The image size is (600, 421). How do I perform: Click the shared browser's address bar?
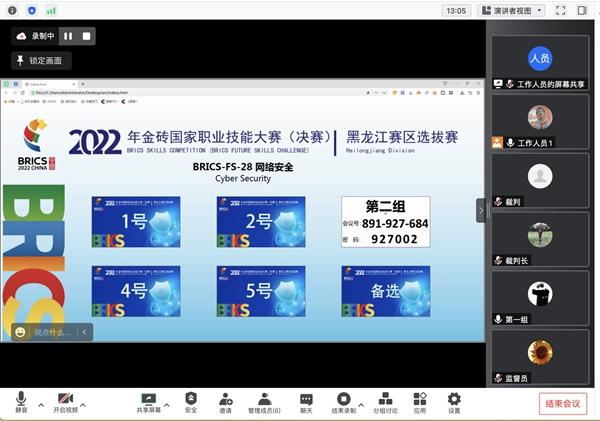click(x=197, y=93)
